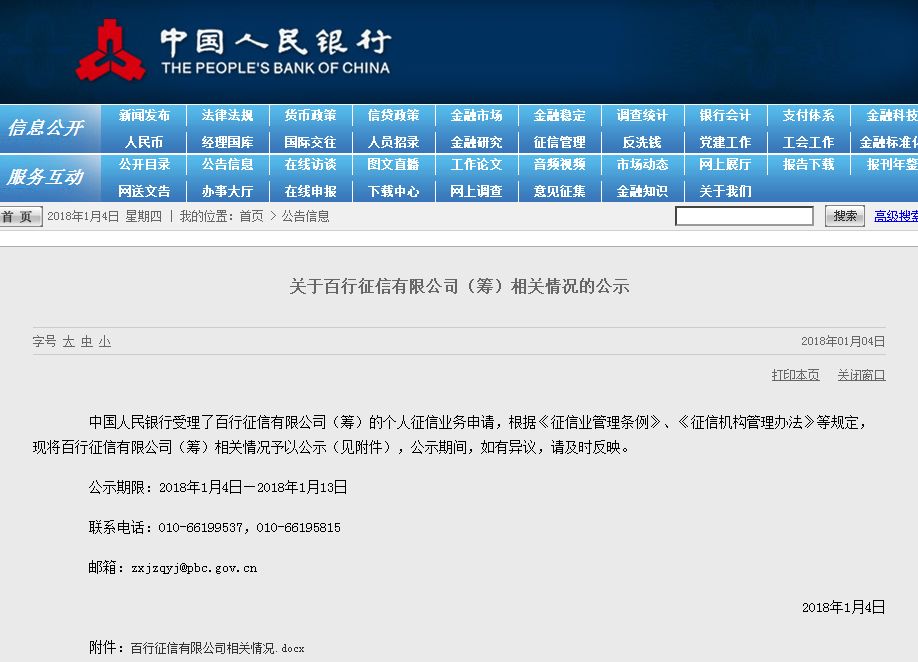Select 音频视频 in the service menu
This screenshot has width=918, height=662.
coord(560,164)
